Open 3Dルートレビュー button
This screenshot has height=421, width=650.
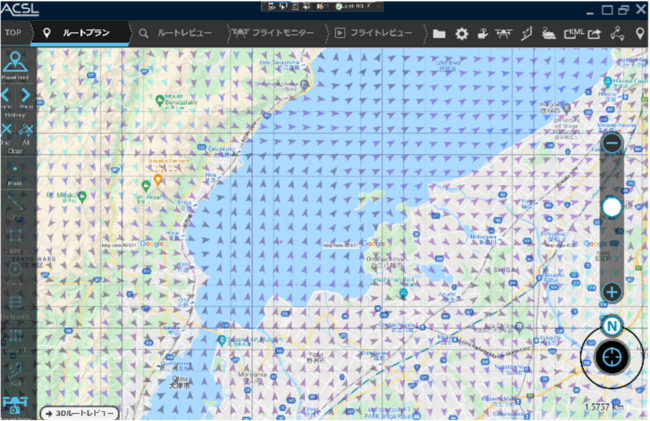coord(79,413)
